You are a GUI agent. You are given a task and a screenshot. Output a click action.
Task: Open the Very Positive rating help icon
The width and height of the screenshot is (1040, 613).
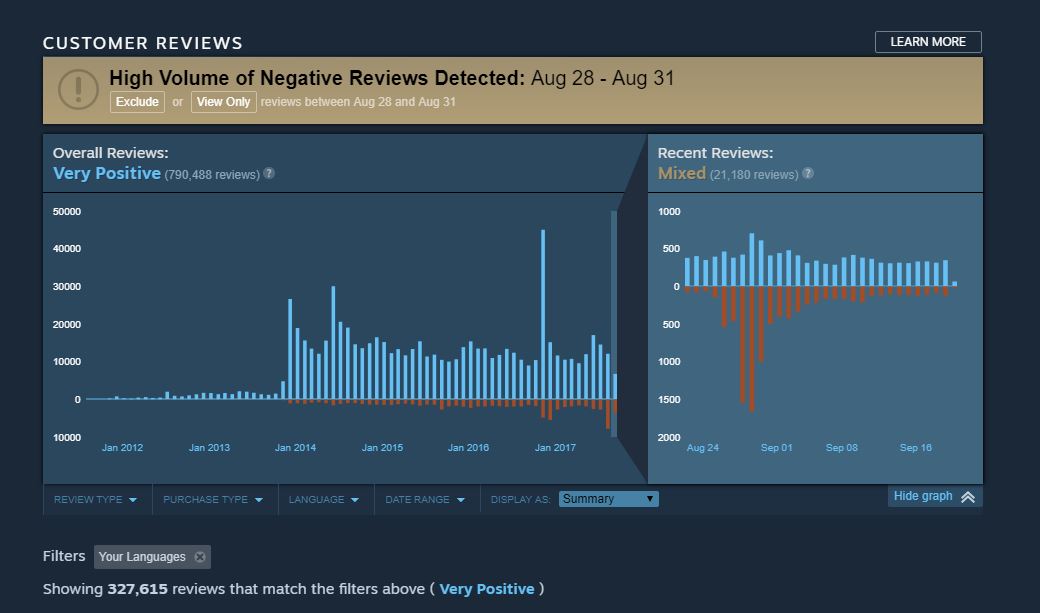click(268, 173)
